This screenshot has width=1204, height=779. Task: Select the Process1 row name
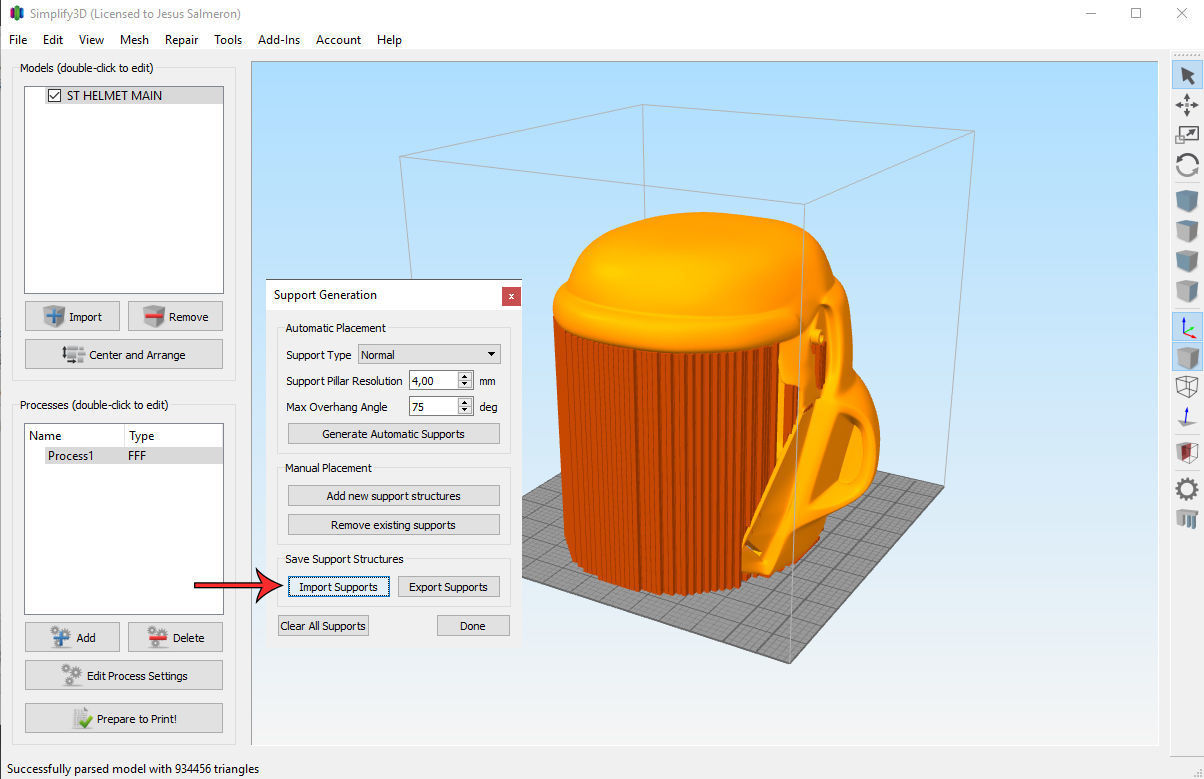tap(69, 456)
